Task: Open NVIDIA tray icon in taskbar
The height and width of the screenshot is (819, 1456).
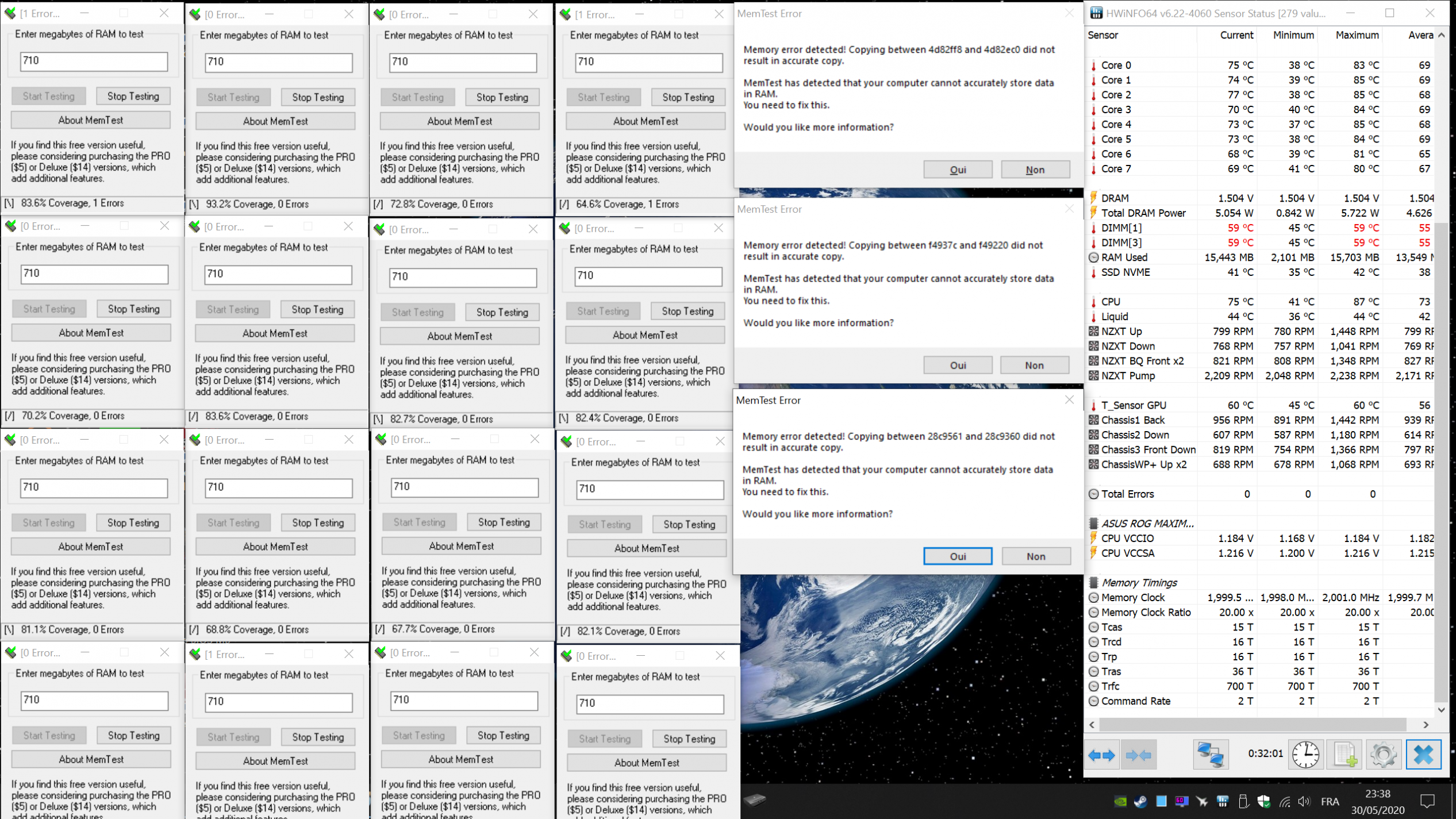Action: [1120, 801]
